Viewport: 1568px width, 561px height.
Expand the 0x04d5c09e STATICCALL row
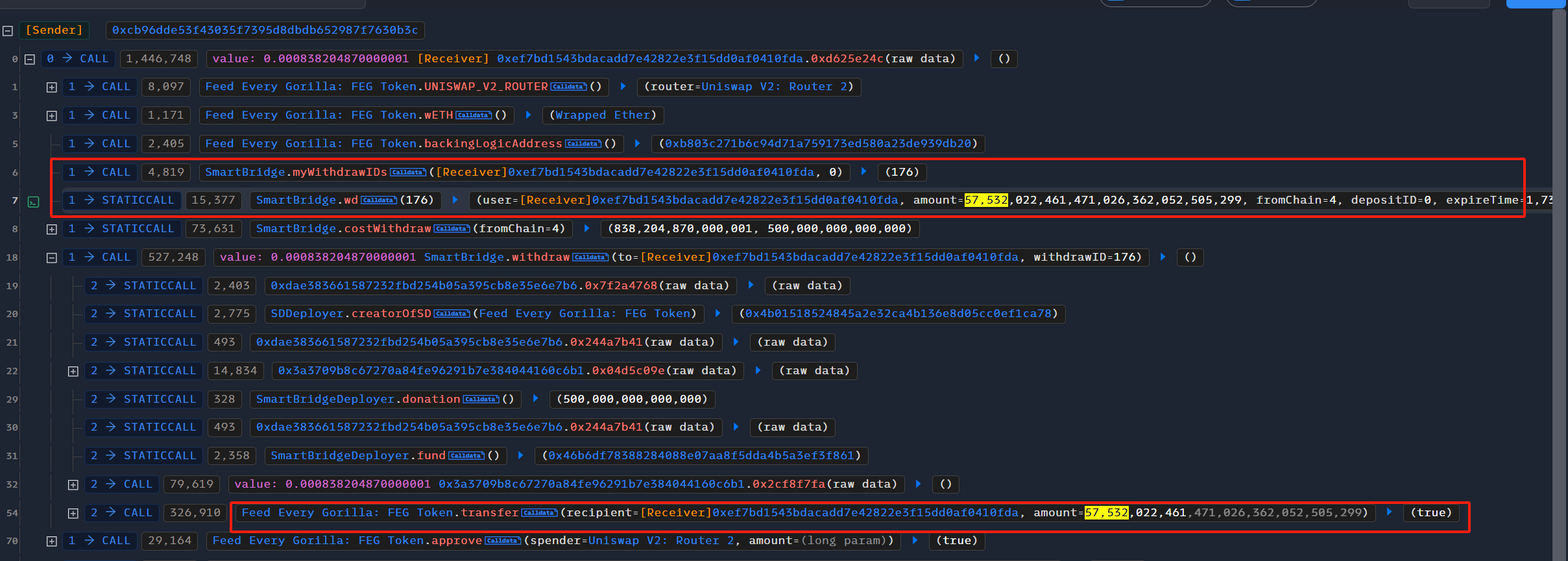[x=73, y=371]
